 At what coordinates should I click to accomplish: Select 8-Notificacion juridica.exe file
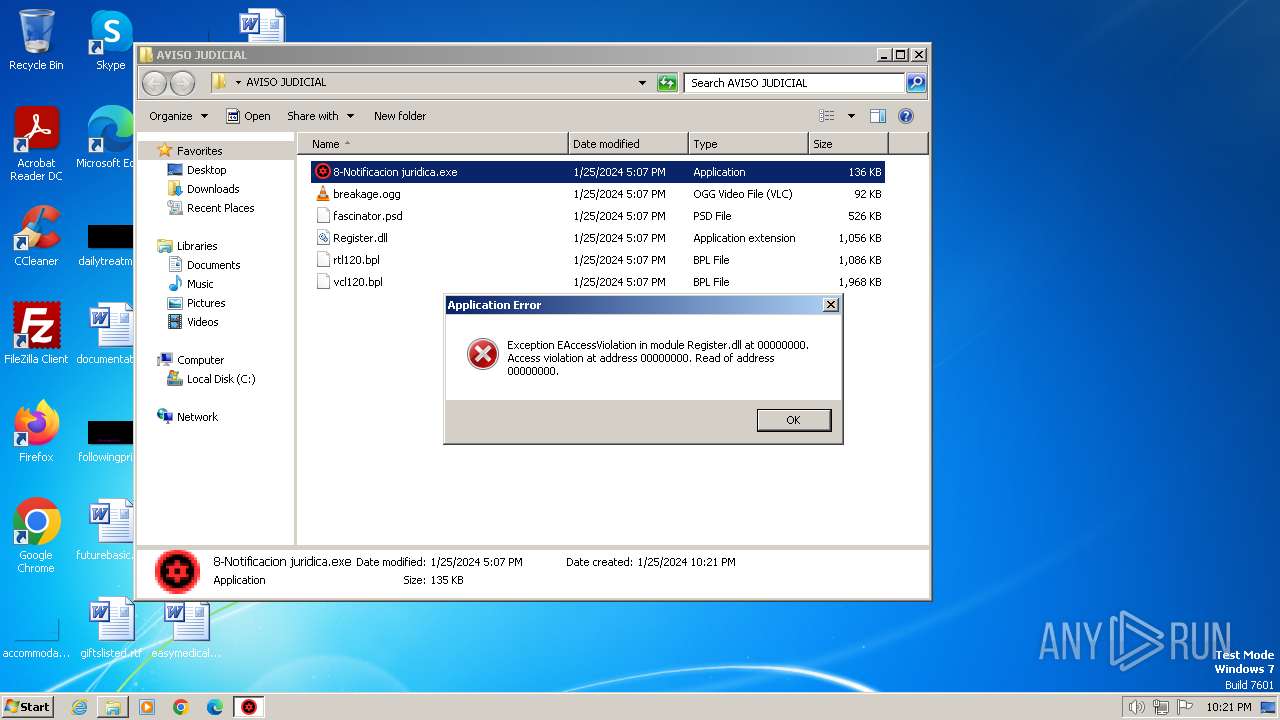pos(597,172)
